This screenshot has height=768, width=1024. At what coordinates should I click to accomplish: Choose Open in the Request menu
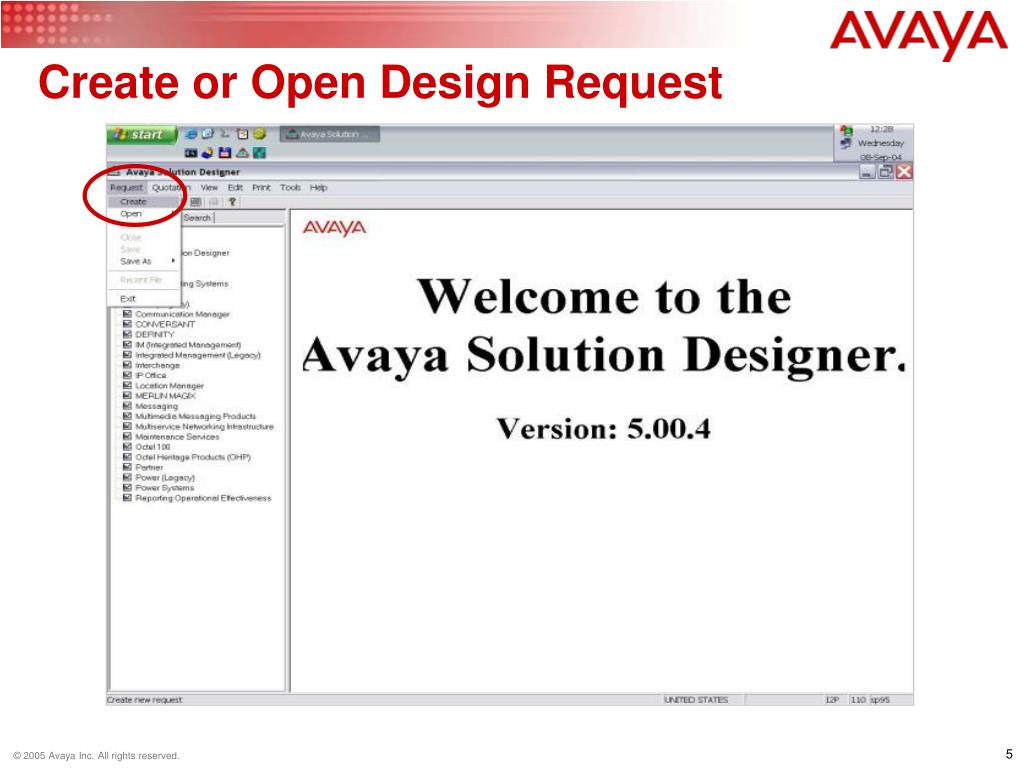(144, 214)
